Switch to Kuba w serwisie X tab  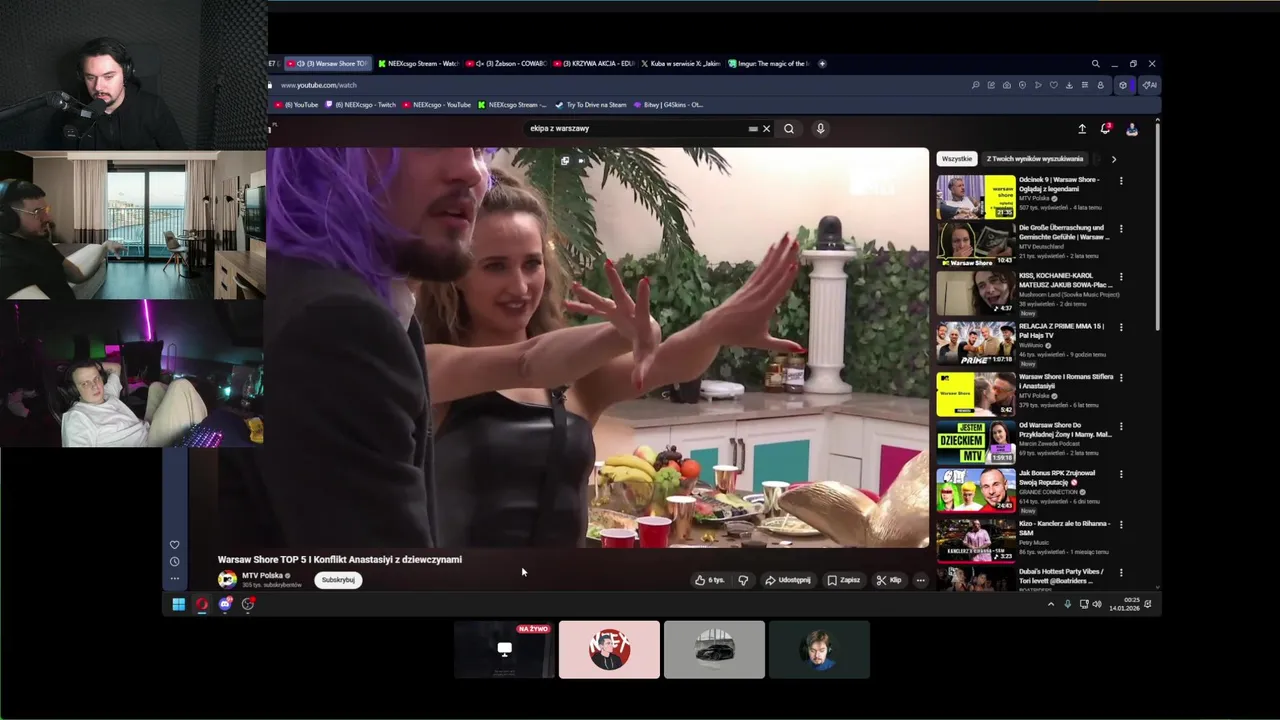pyautogui.click(x=681, y=64)
